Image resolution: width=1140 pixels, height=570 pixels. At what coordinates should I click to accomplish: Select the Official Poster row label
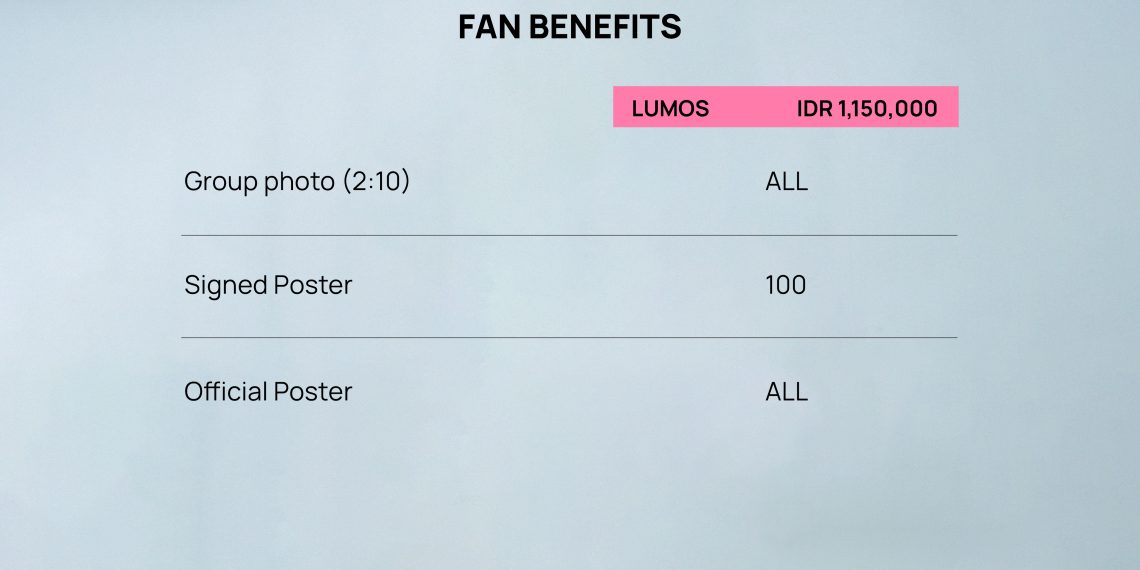coord(268,391)
